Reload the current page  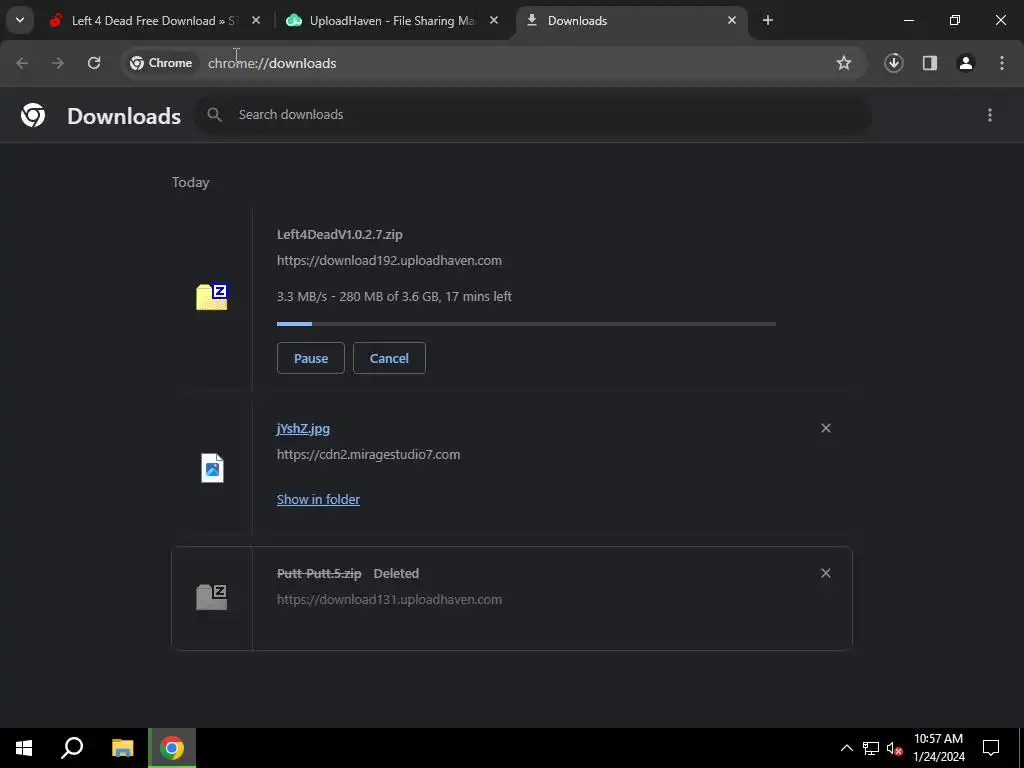[94, 63]
